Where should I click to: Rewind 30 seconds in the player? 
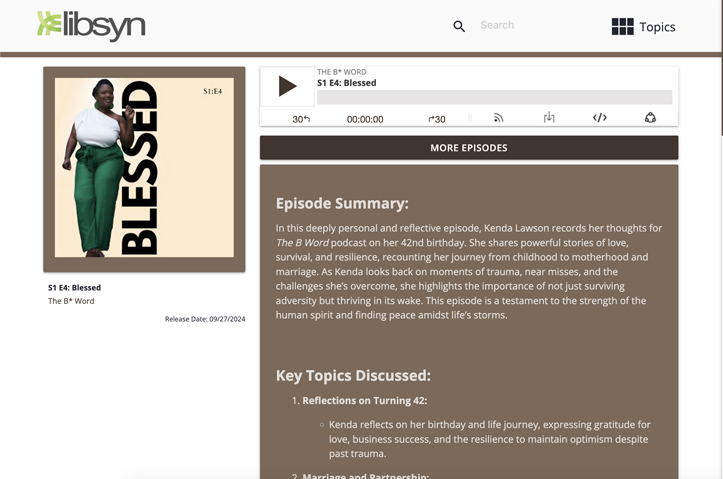coord(301,119)
